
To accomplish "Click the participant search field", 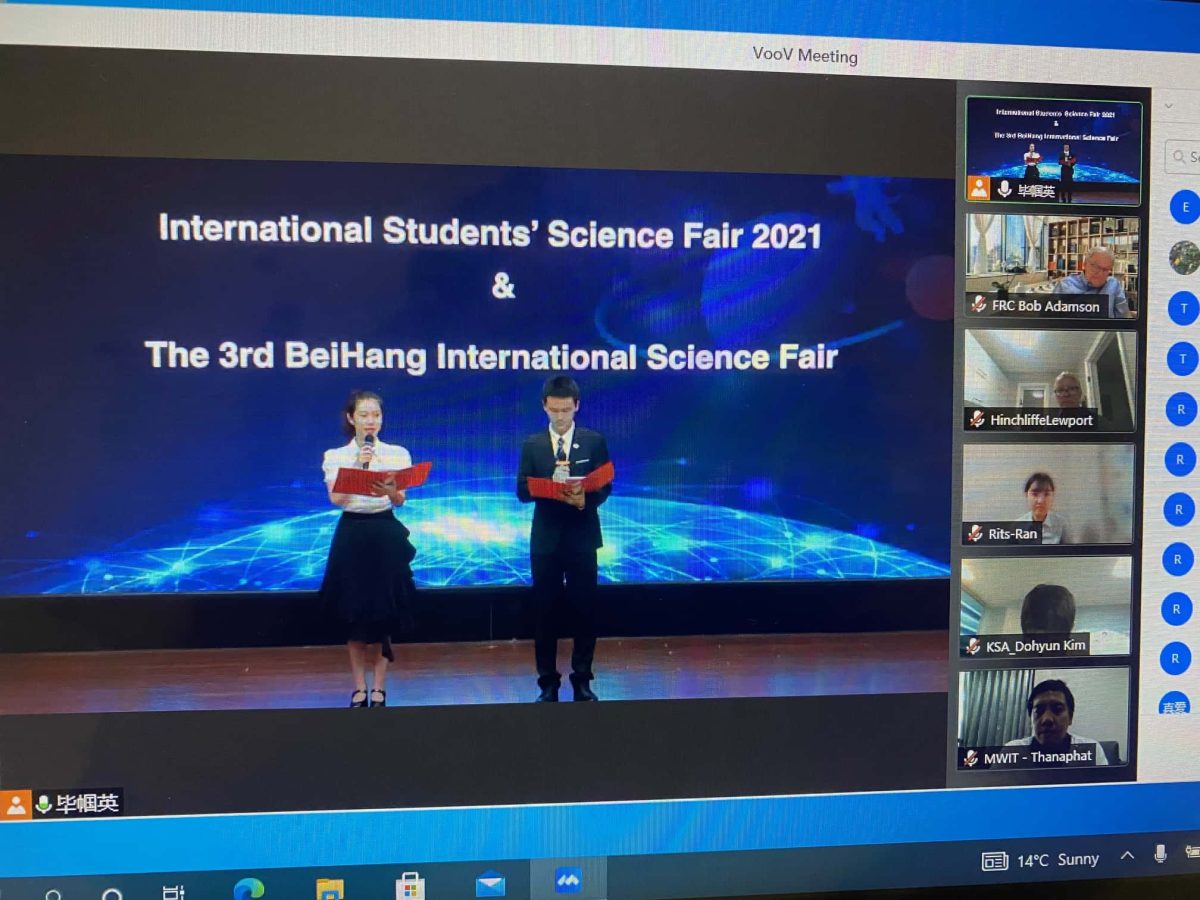I will click(x=1185, y=157).
